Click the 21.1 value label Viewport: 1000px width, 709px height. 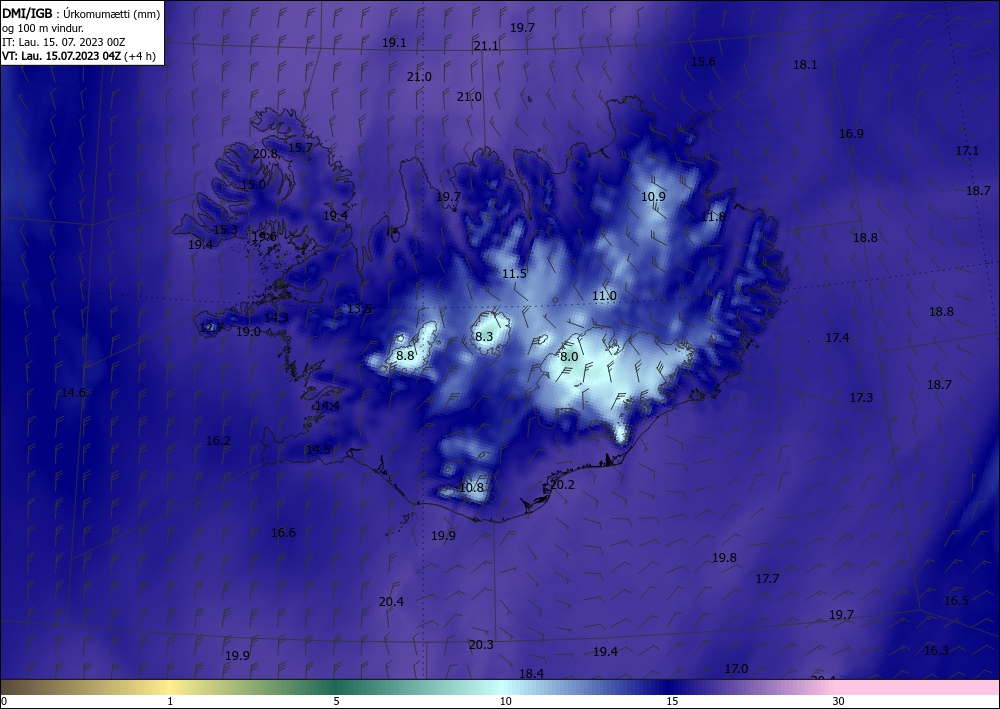click(x=486, y=46)
